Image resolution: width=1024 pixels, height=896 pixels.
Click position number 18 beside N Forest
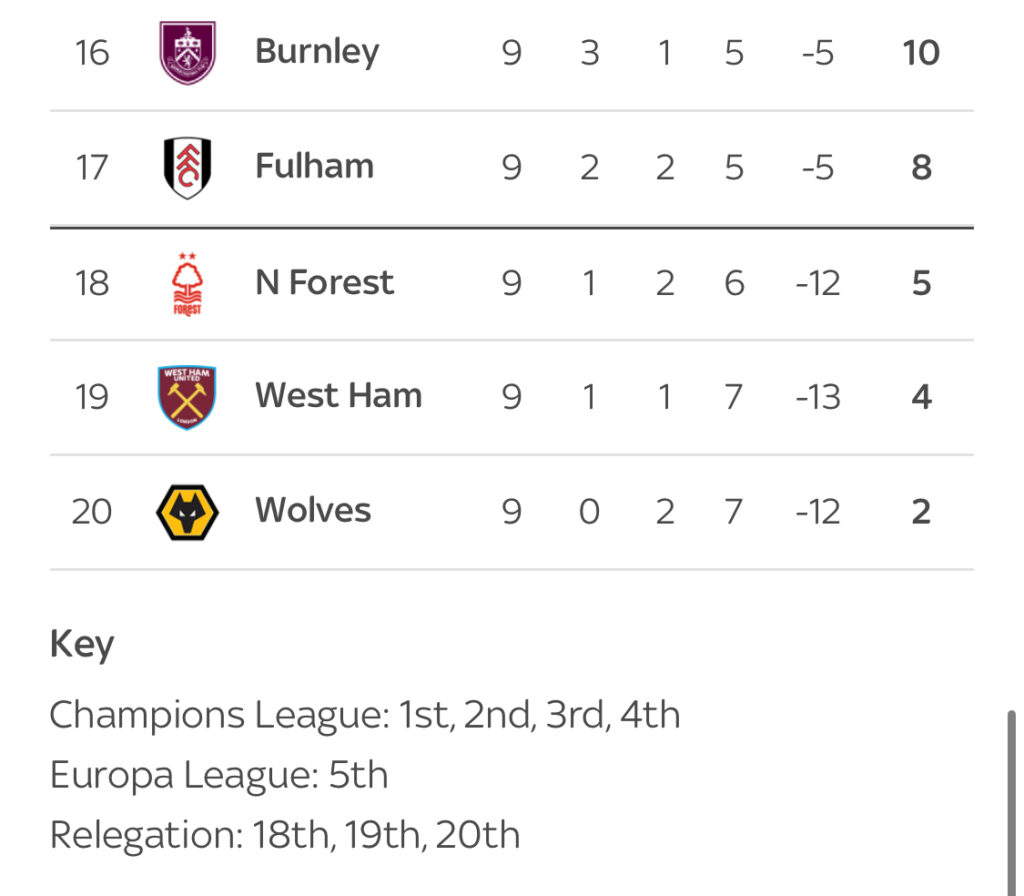91,283
